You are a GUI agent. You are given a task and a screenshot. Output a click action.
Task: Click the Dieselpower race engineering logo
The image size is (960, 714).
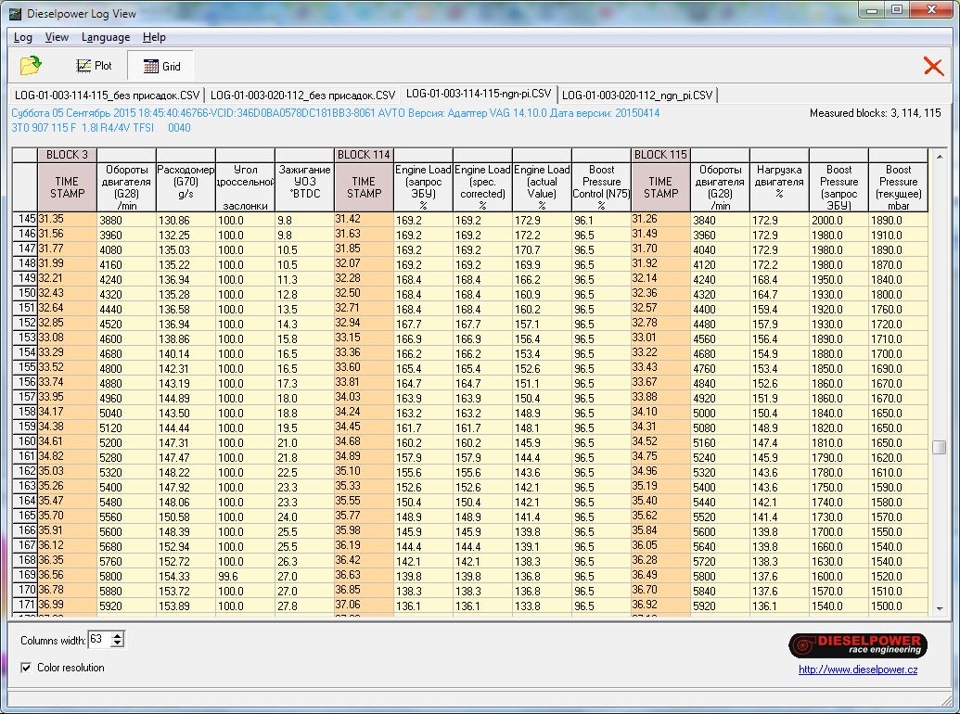coord(857,645)
